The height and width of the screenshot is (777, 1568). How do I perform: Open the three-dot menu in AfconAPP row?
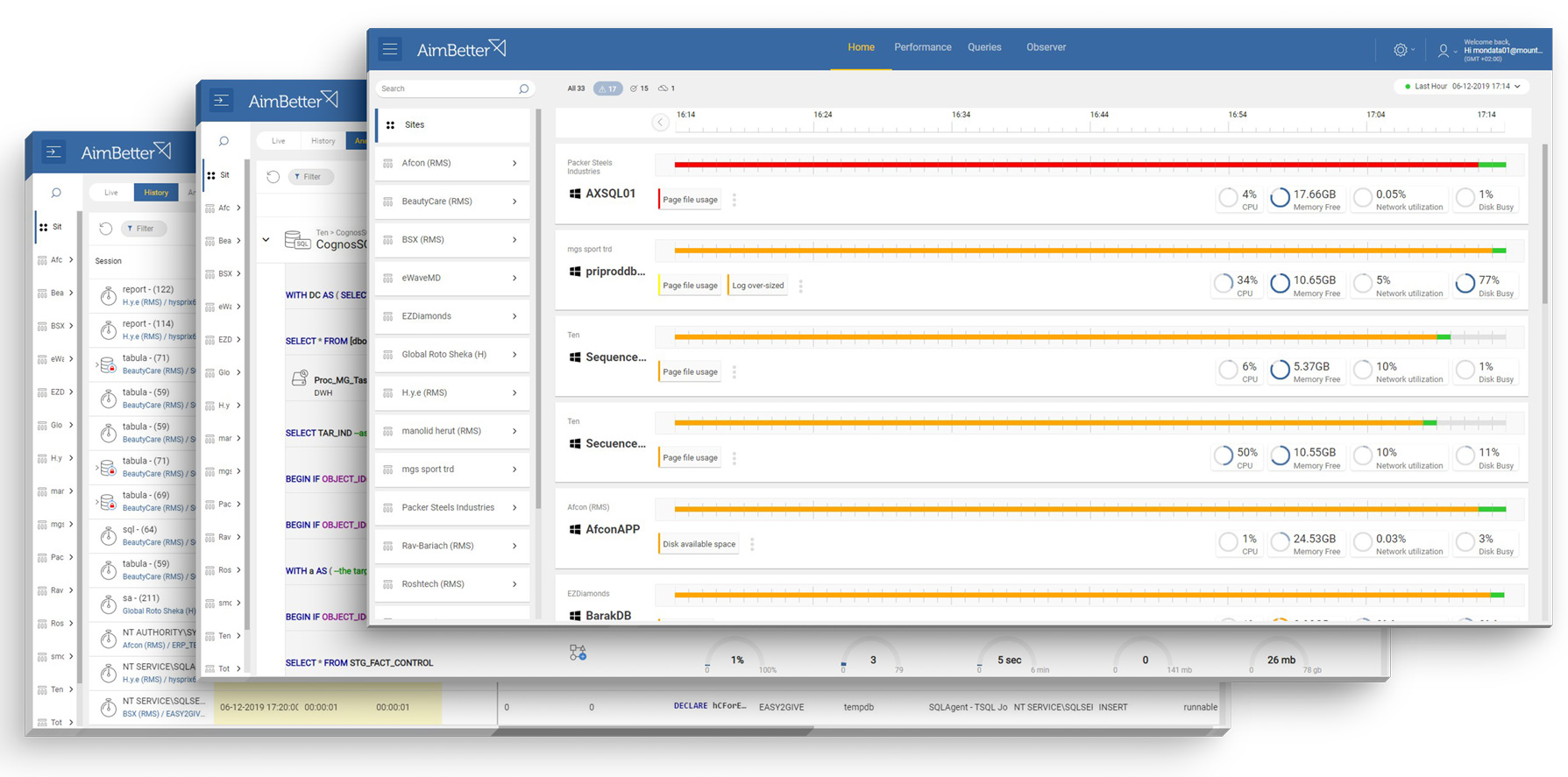[752, 544]
